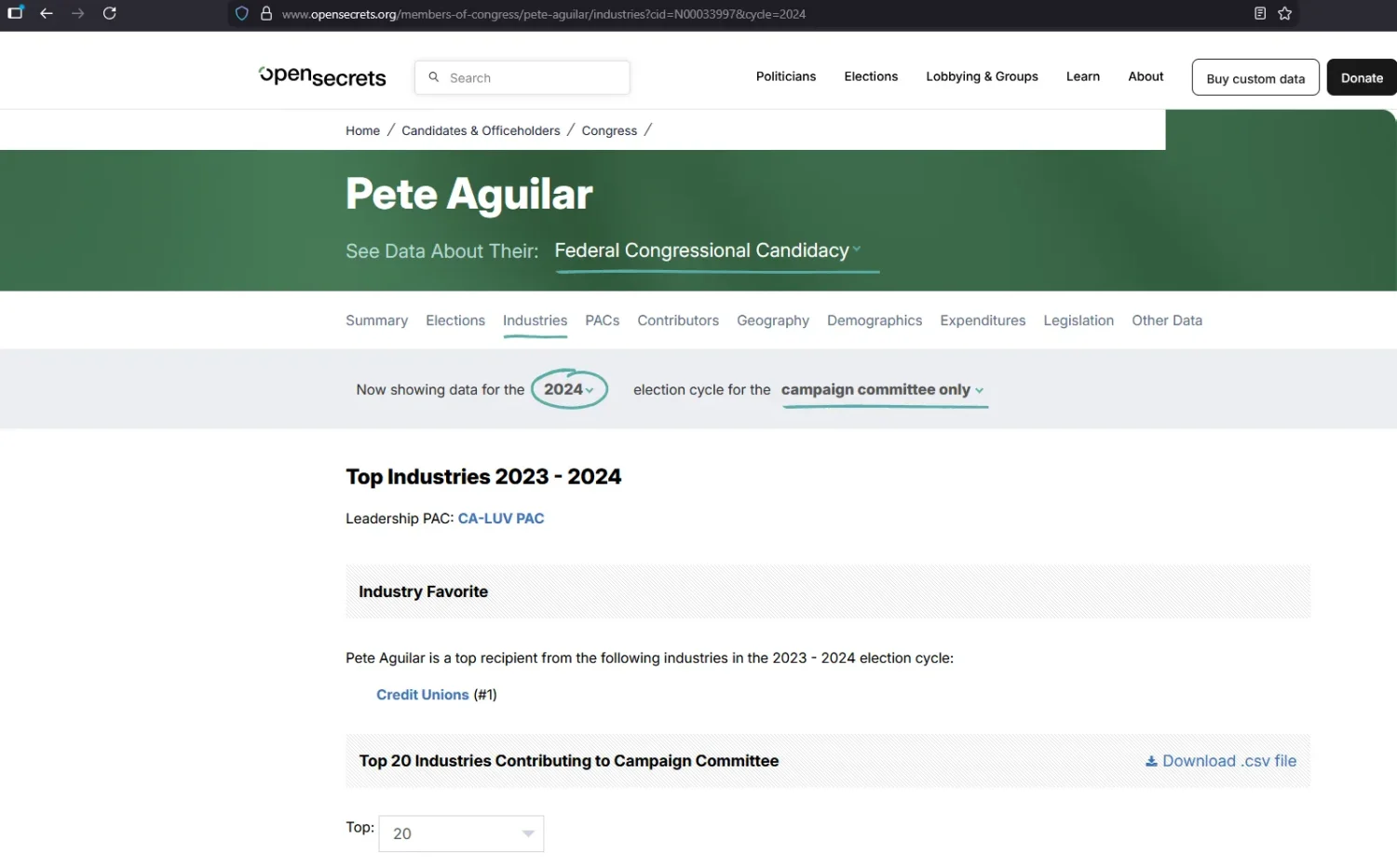This screenshot has height=868, width=1397.
Task: Open the Demographics tab
Action: click(875, 320)
